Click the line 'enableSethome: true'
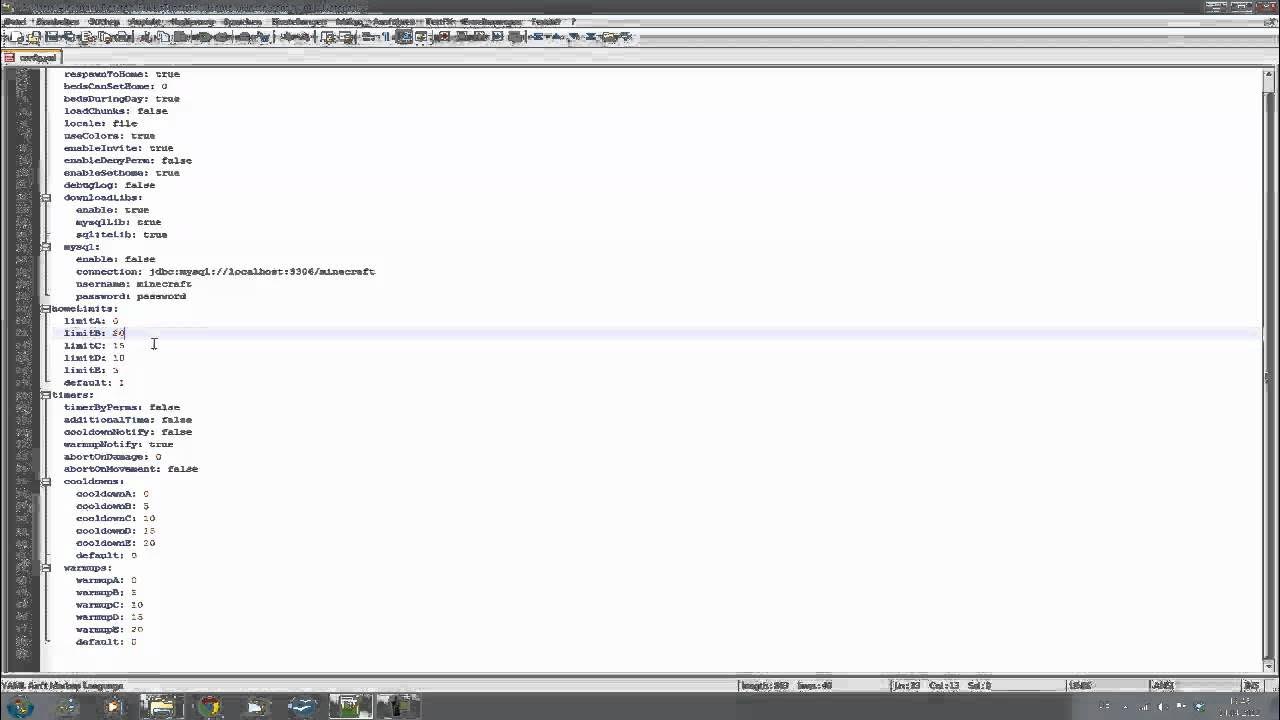 point(122,173)
